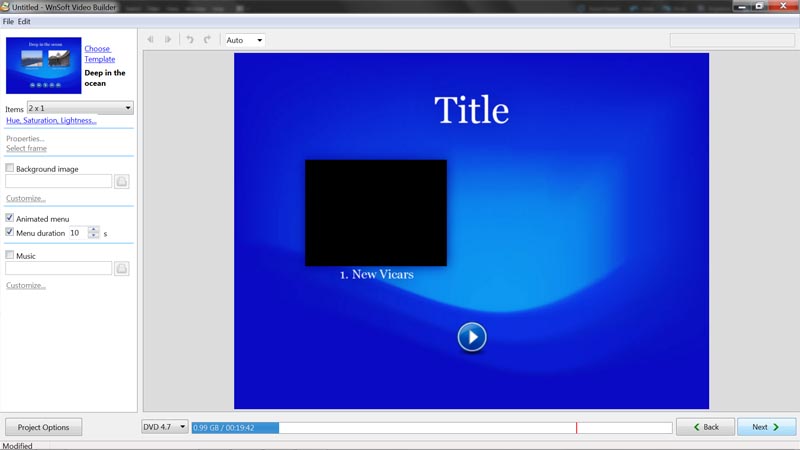Enable the Background image checkbox
The image size is (800, 450).
(10, 169)
